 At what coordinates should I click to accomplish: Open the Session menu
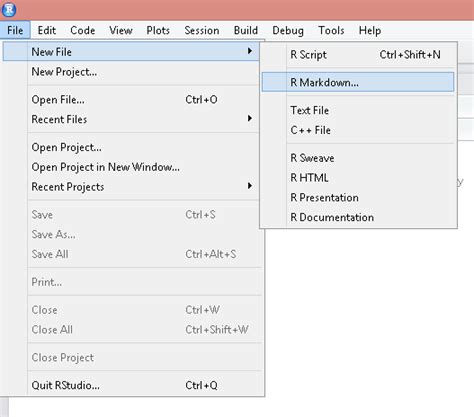coord(202,30)
